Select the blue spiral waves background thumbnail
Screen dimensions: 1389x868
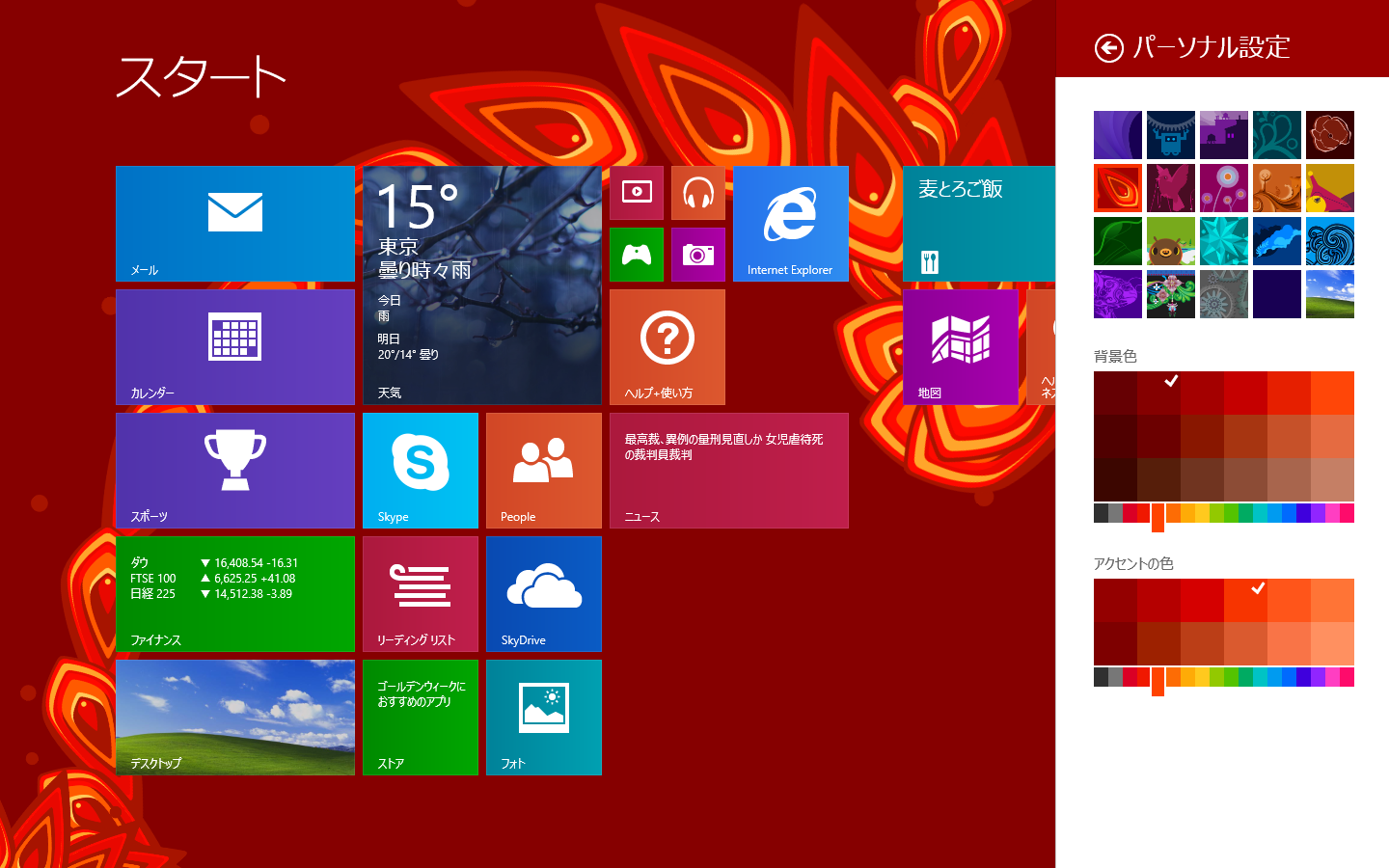click(x=1330, y=241)
